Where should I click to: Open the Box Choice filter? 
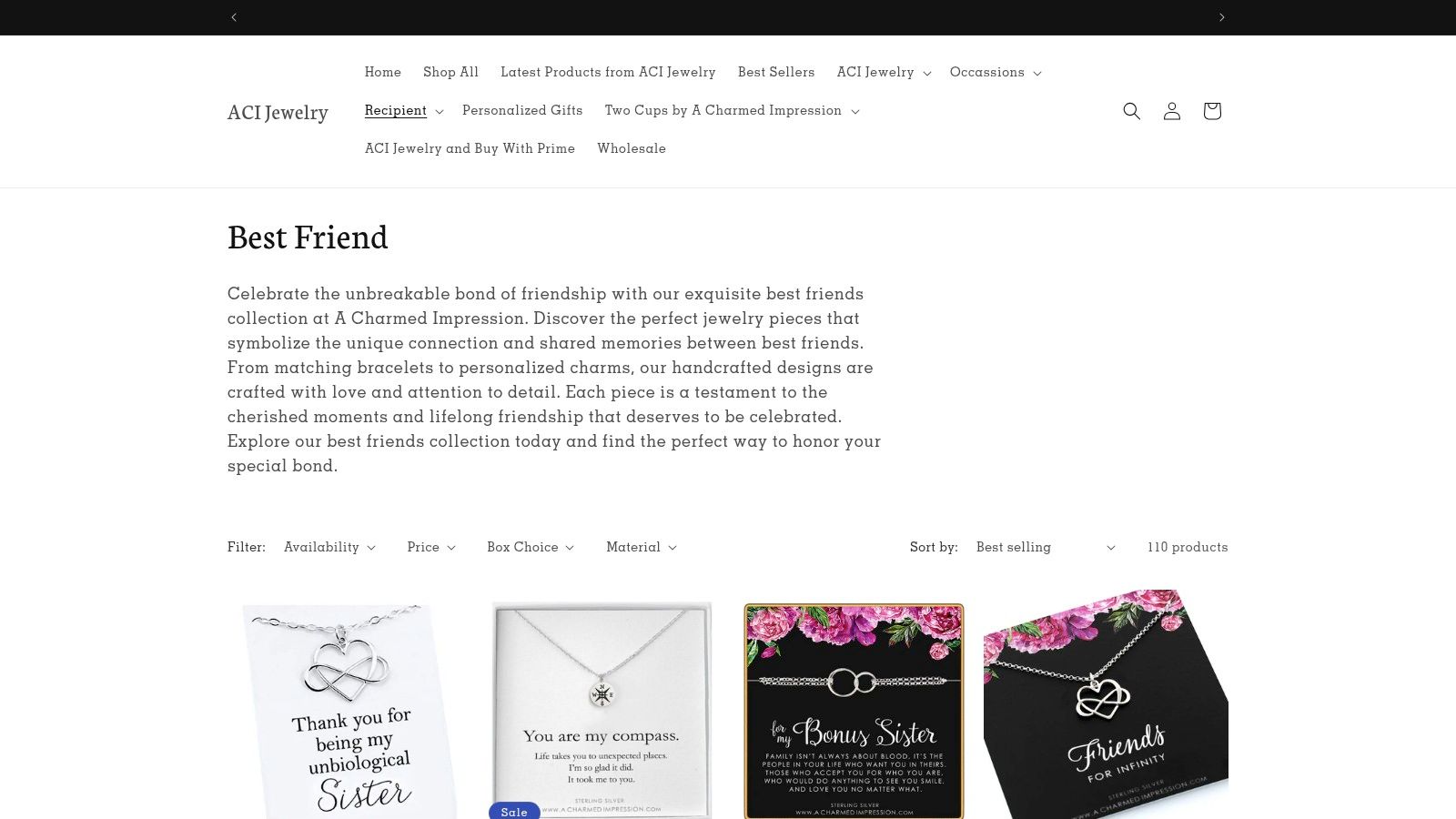click(531, 547)
